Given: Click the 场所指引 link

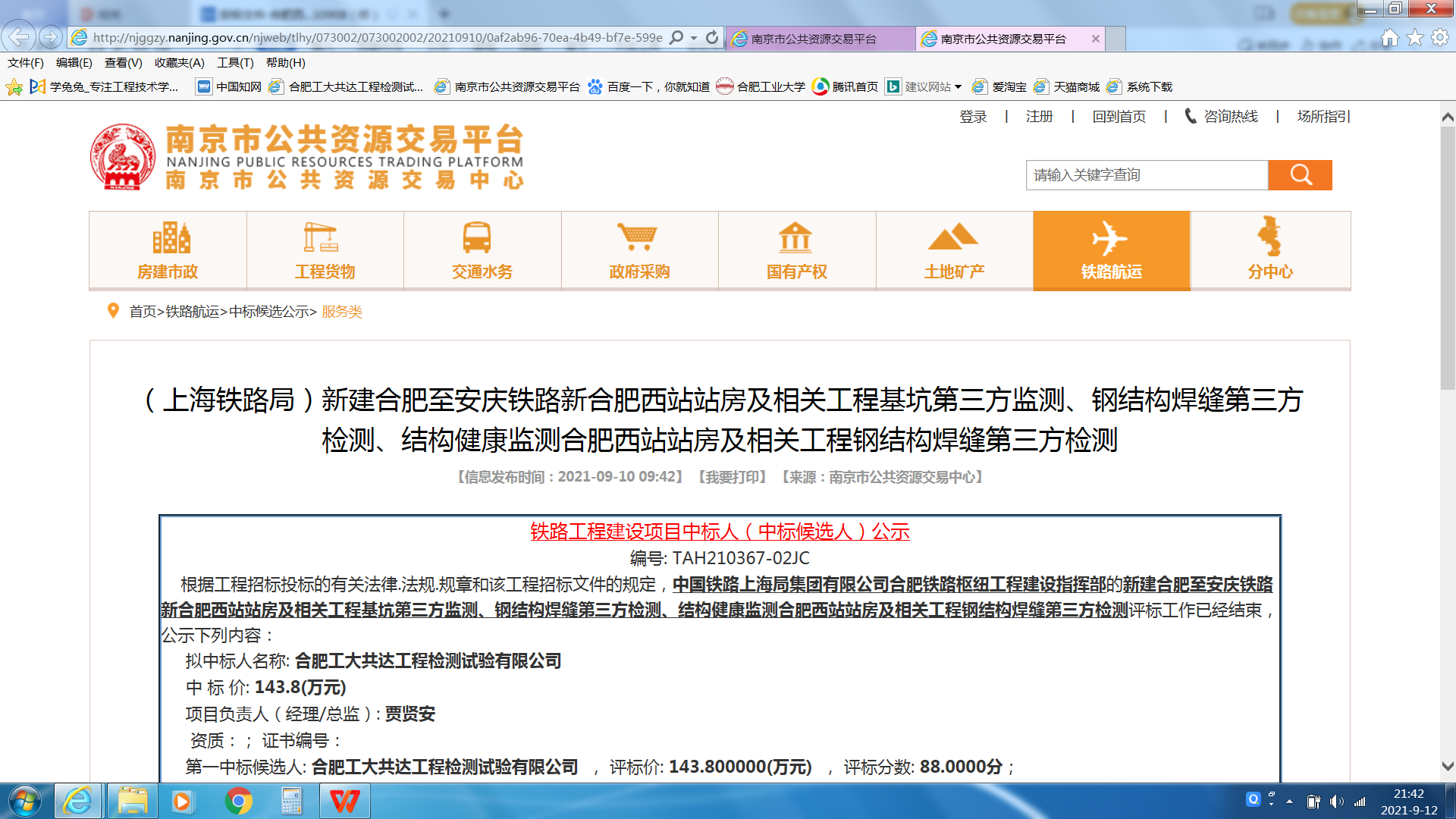Looking at the screenshot, I should 1324,117.
